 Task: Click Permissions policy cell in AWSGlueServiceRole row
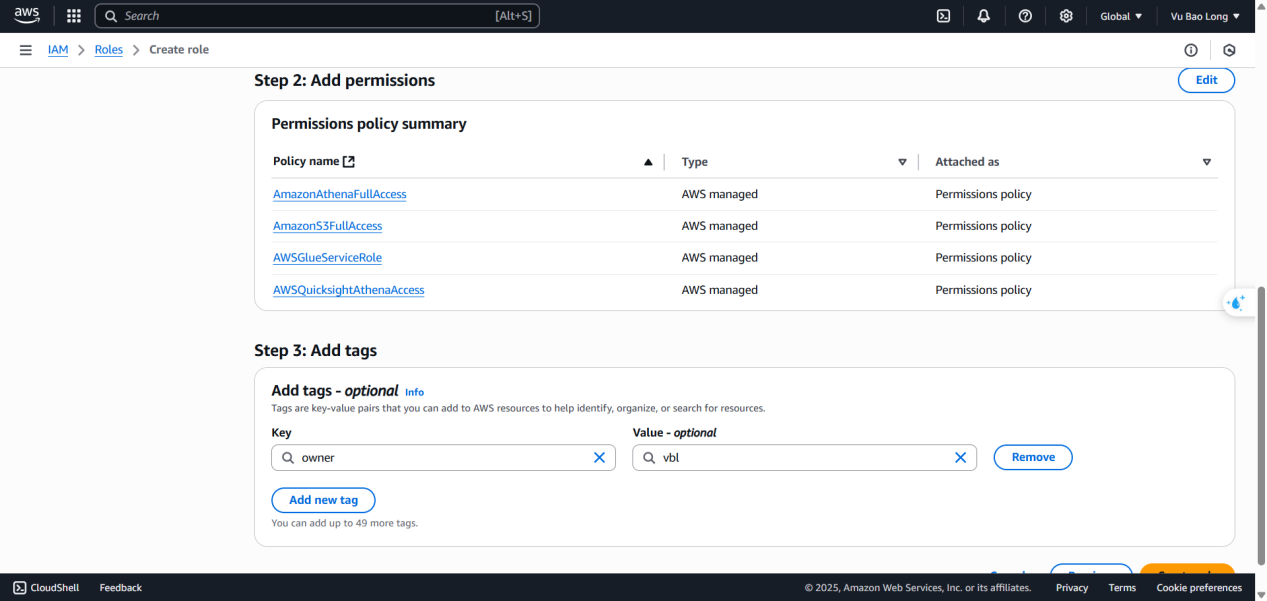pos(983,258)
